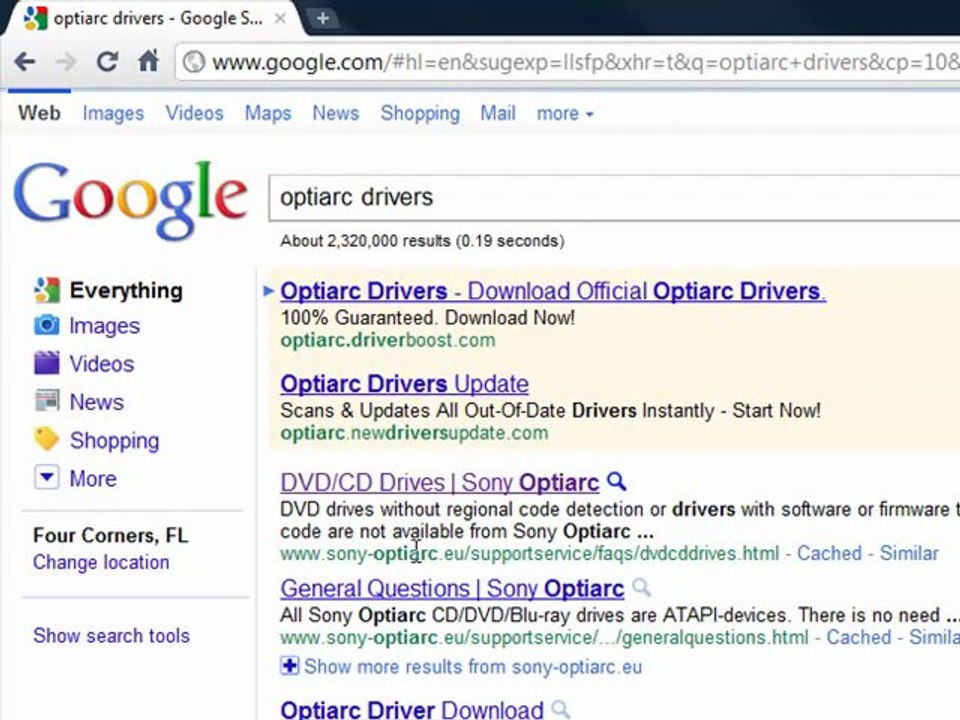Click the Google logo
960x720 pixels.
pos(130,199)
